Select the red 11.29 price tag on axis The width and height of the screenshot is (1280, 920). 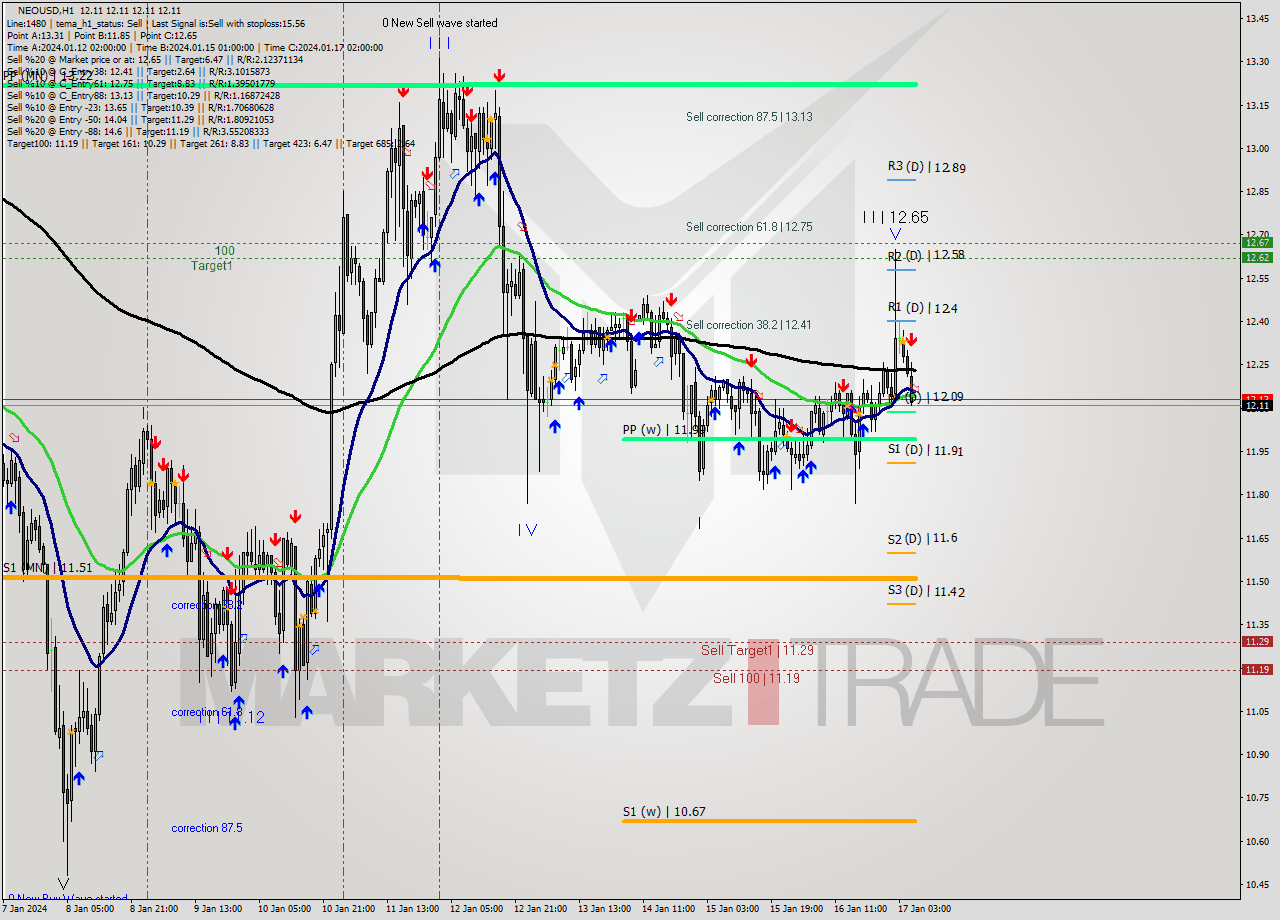point(1256,642)
